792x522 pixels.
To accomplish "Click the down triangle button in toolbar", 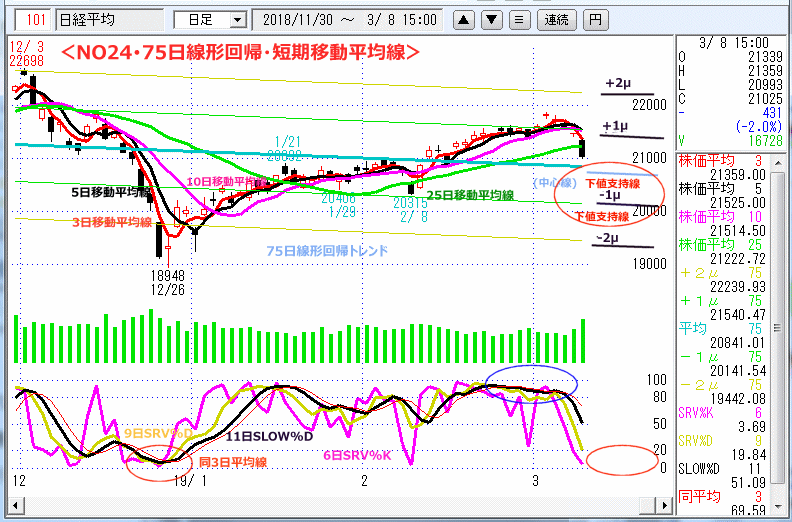I will (491, 19).
